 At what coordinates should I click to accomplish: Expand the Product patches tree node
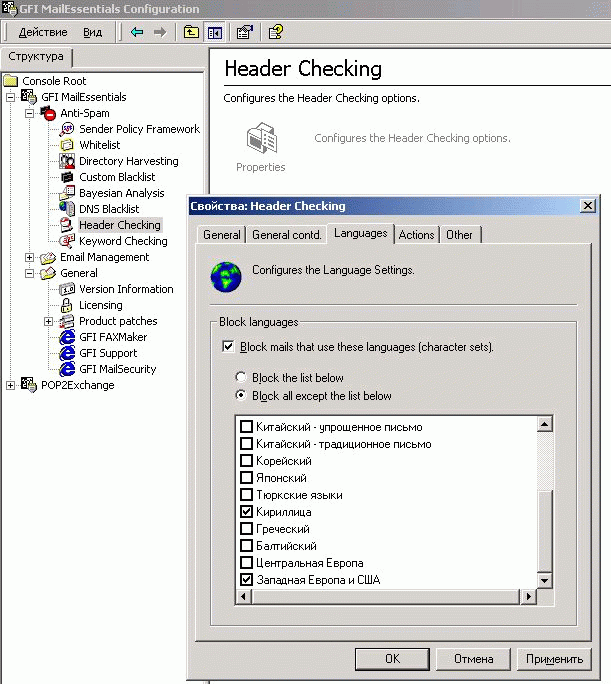click(x=48, y=321)
